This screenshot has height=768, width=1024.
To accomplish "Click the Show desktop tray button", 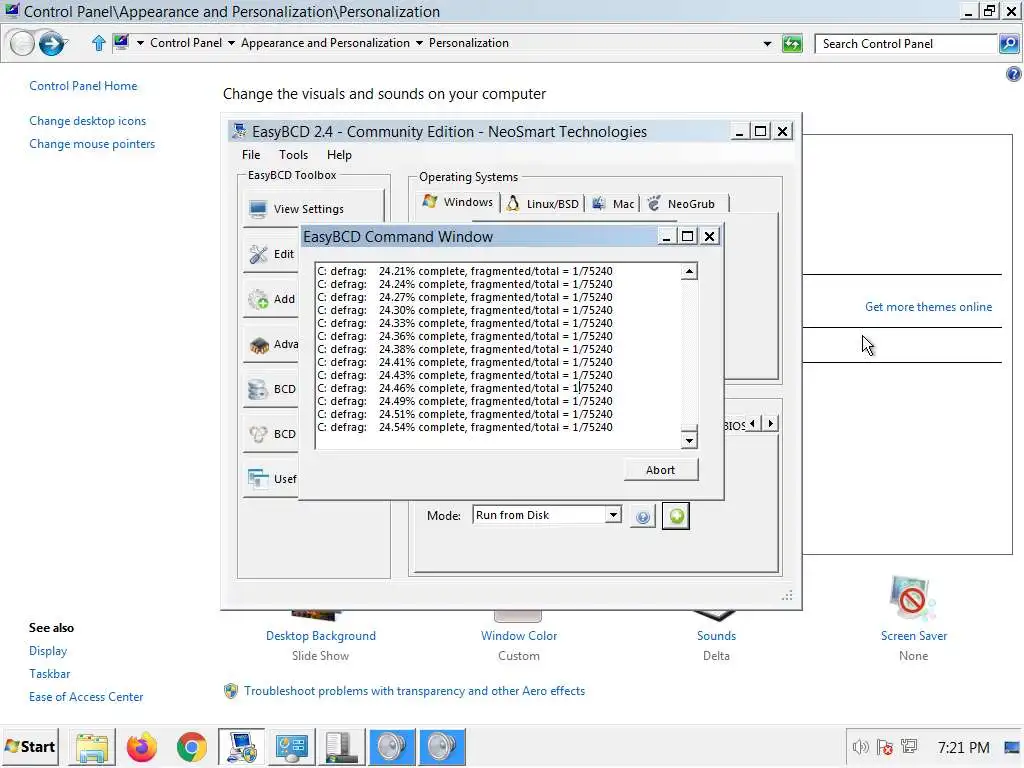I will point(1012,747).
